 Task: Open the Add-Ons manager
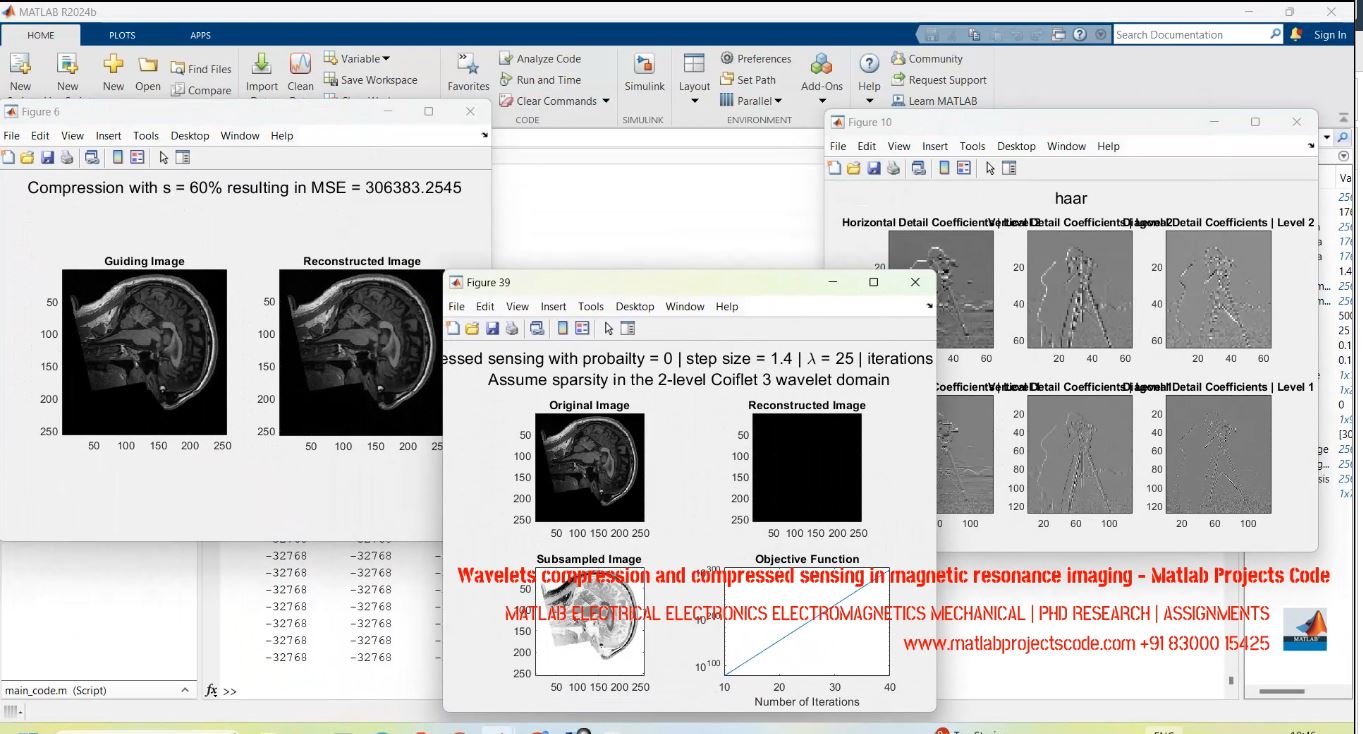tap(821, 73)
